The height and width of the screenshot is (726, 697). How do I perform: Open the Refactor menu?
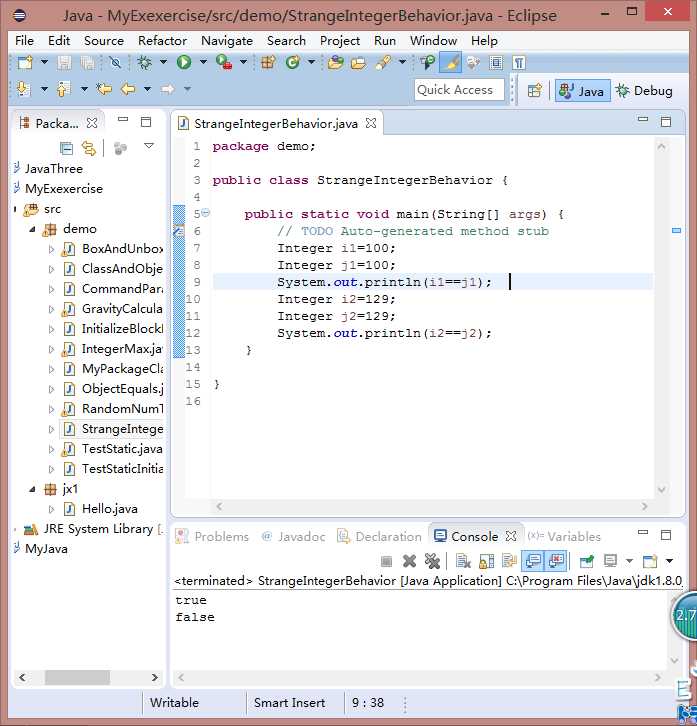click(162, 41)
